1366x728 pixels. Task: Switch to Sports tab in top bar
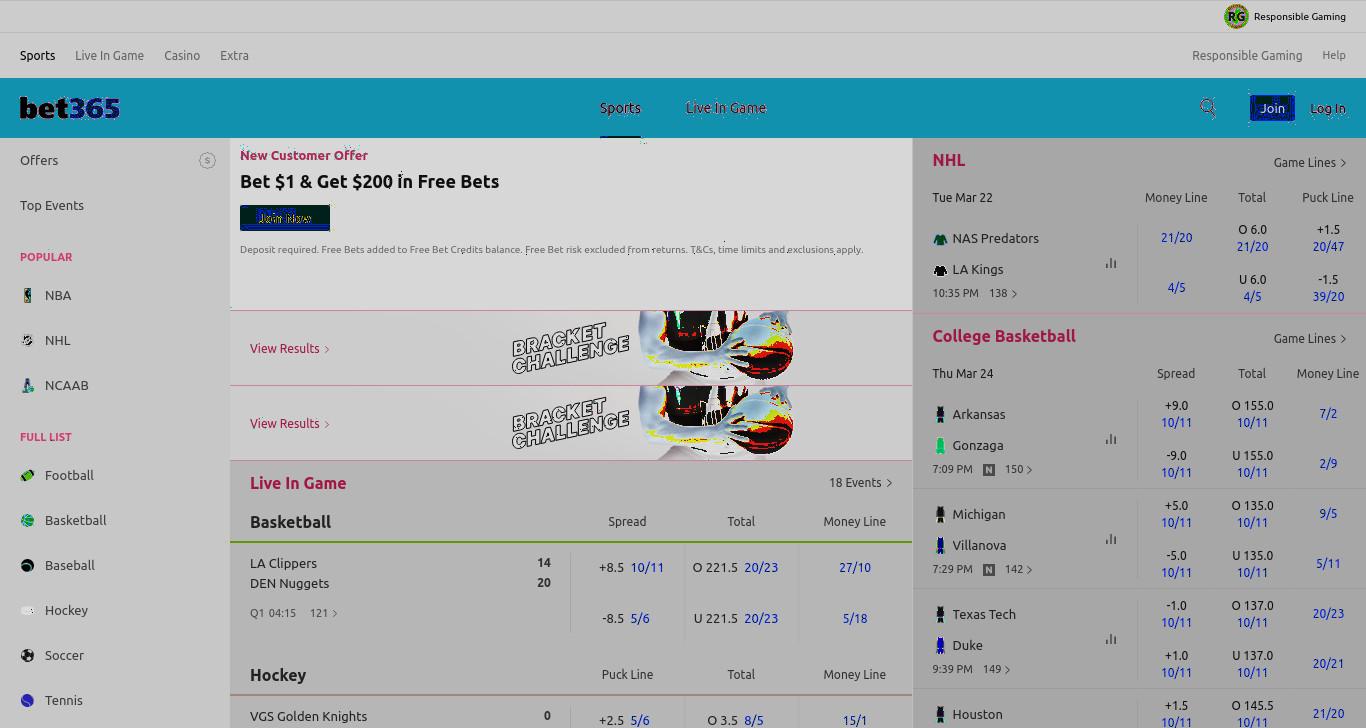[37, 55]
